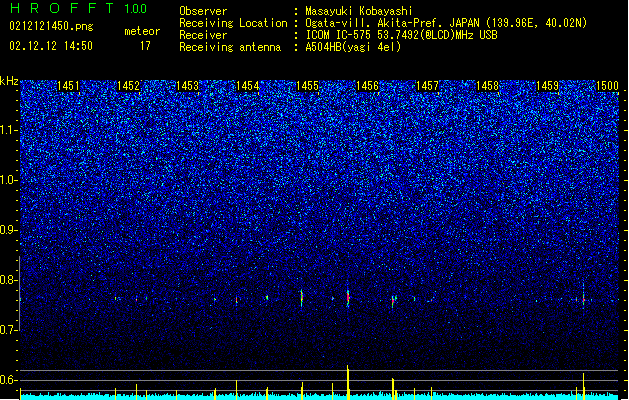
Task: Click the tallest yellow amplitude spike below 1456
Action: click(x=348, y=382)
